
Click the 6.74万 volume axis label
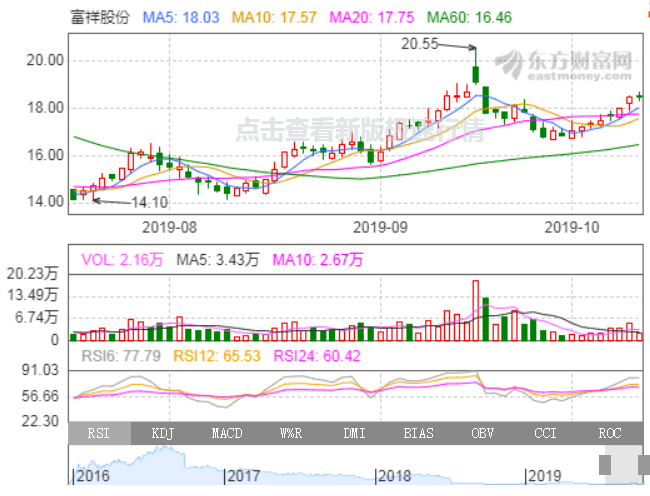pos(36,318)
